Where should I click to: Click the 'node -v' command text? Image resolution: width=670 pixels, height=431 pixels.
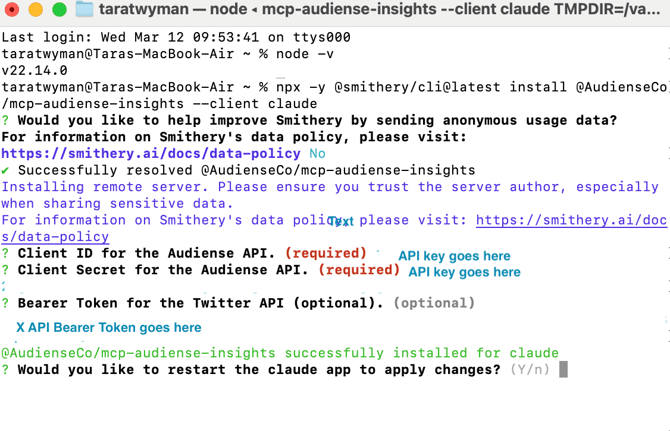click(x=305, y=54)
